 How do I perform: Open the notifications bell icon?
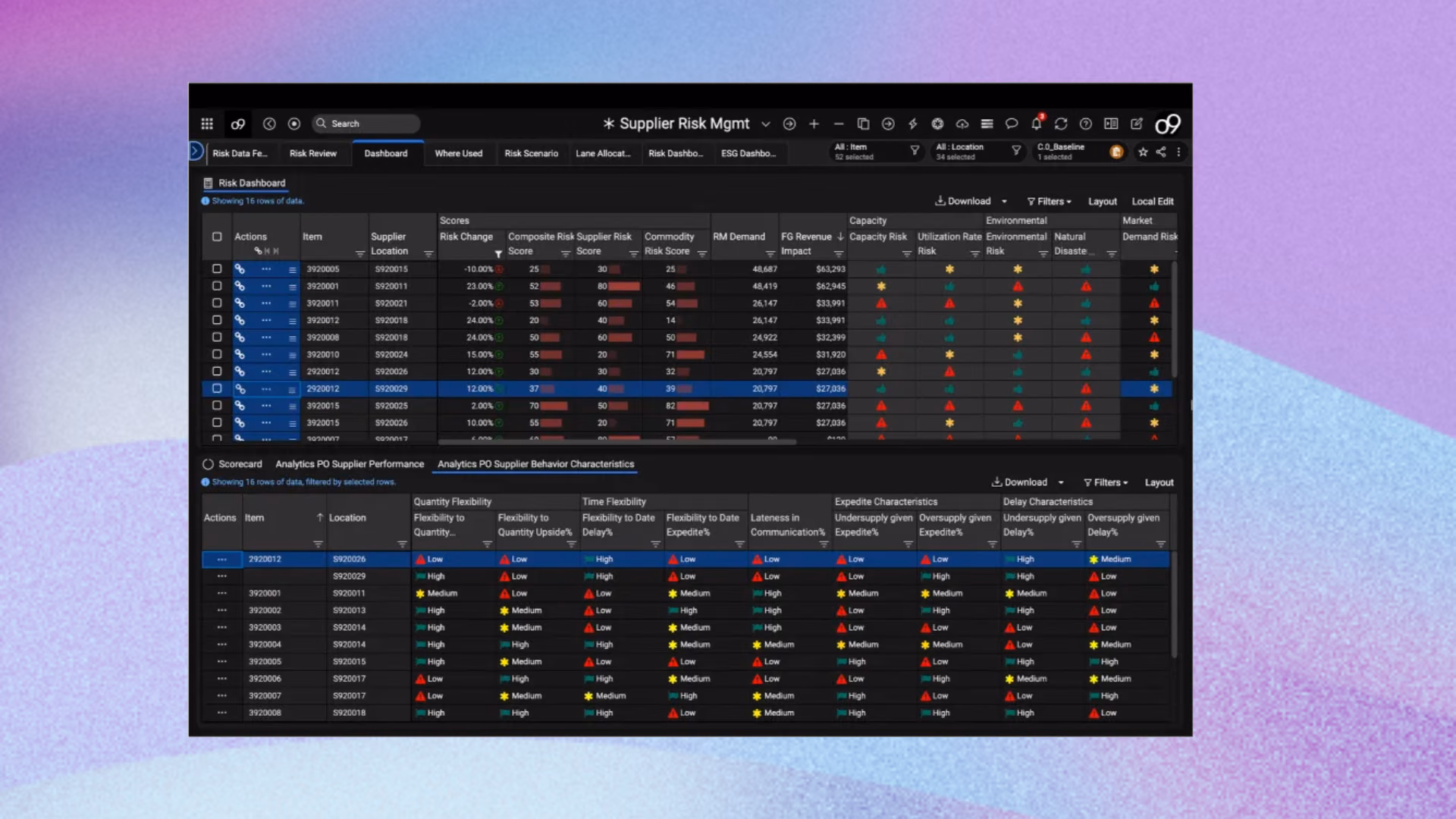click(1037, 124)
